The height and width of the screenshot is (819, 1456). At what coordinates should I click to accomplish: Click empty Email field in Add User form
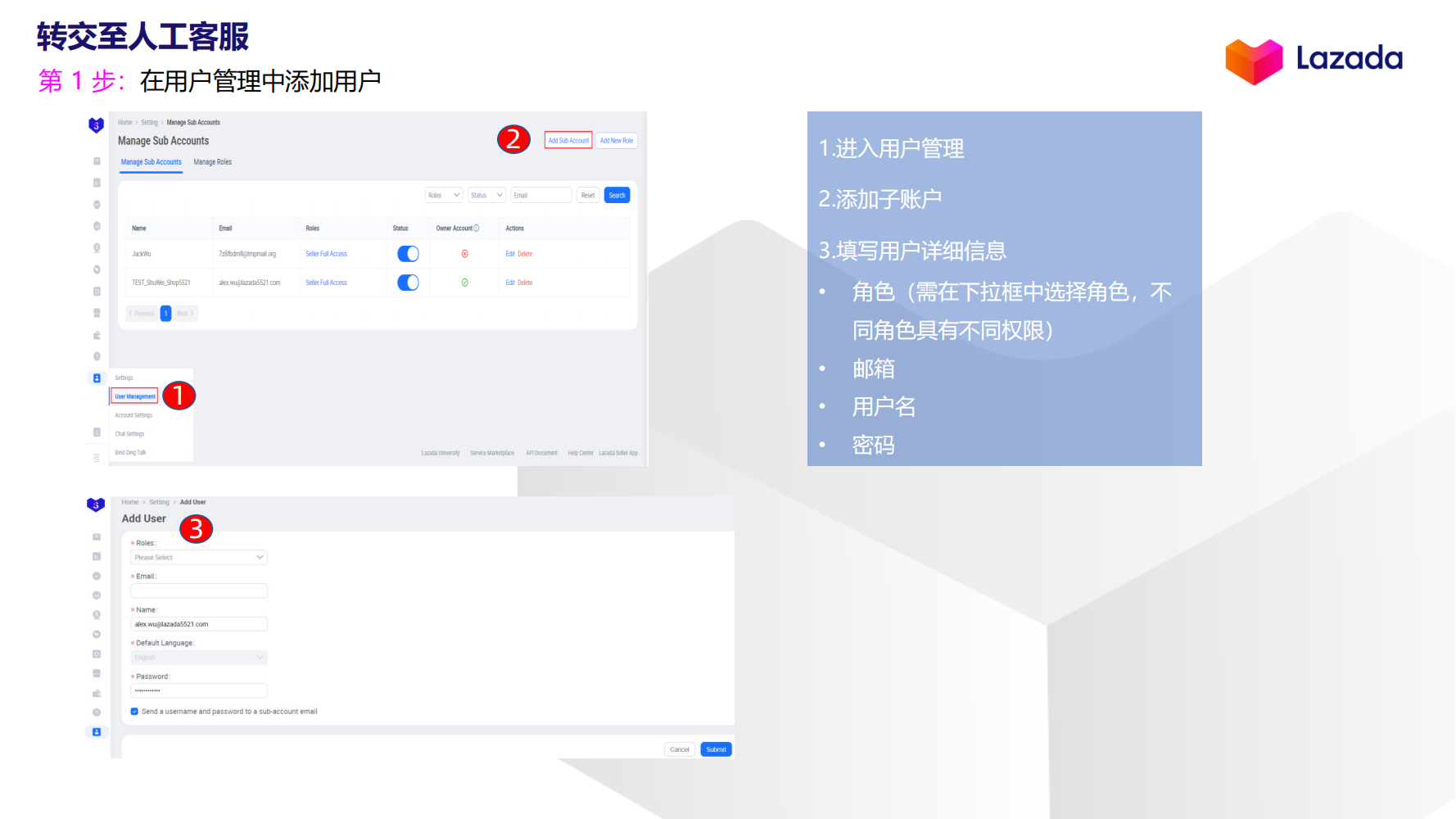click(199, 590)
